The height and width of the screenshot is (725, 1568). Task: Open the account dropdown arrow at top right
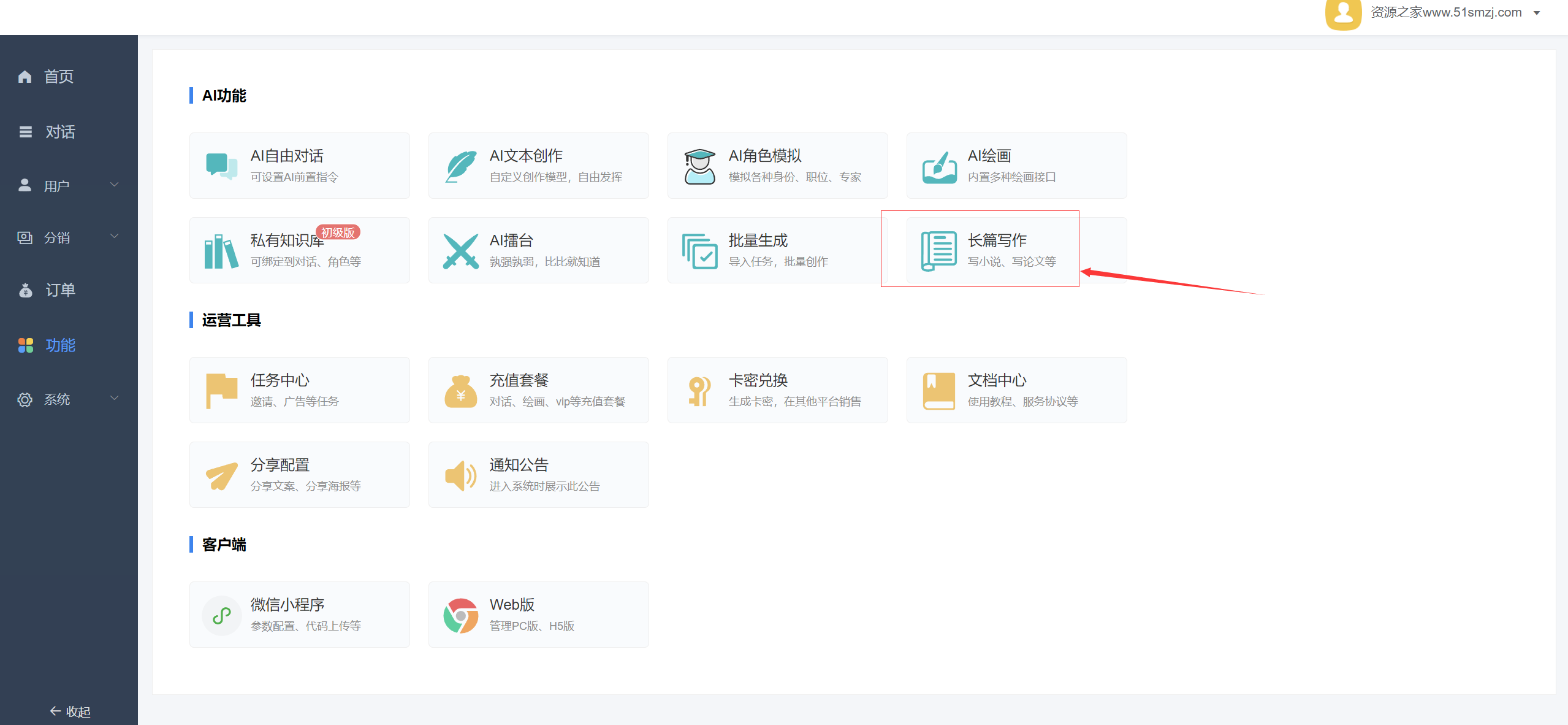[1537, 13]
